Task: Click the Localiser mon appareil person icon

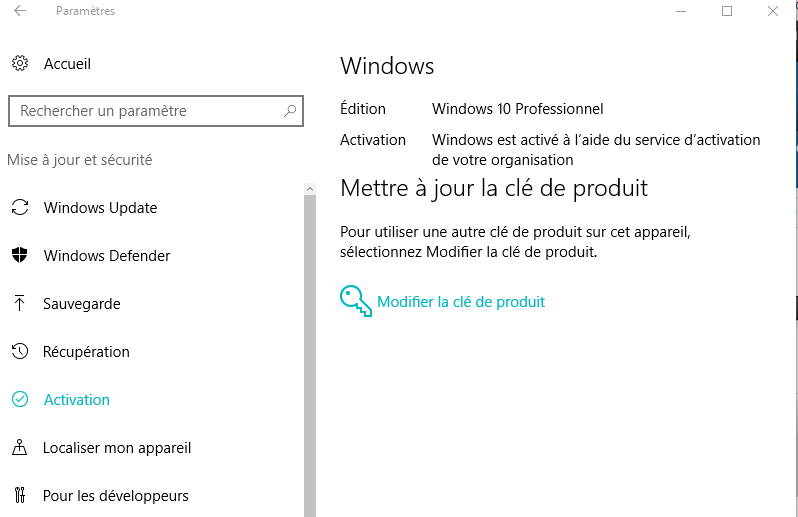Action: click(19, 448)
